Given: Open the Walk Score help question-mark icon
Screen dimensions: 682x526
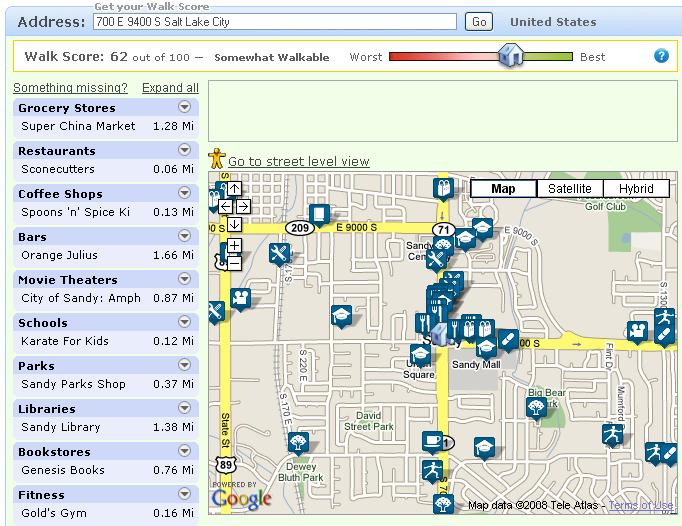Looking at the screenshot, I should [x=661, y=56].
